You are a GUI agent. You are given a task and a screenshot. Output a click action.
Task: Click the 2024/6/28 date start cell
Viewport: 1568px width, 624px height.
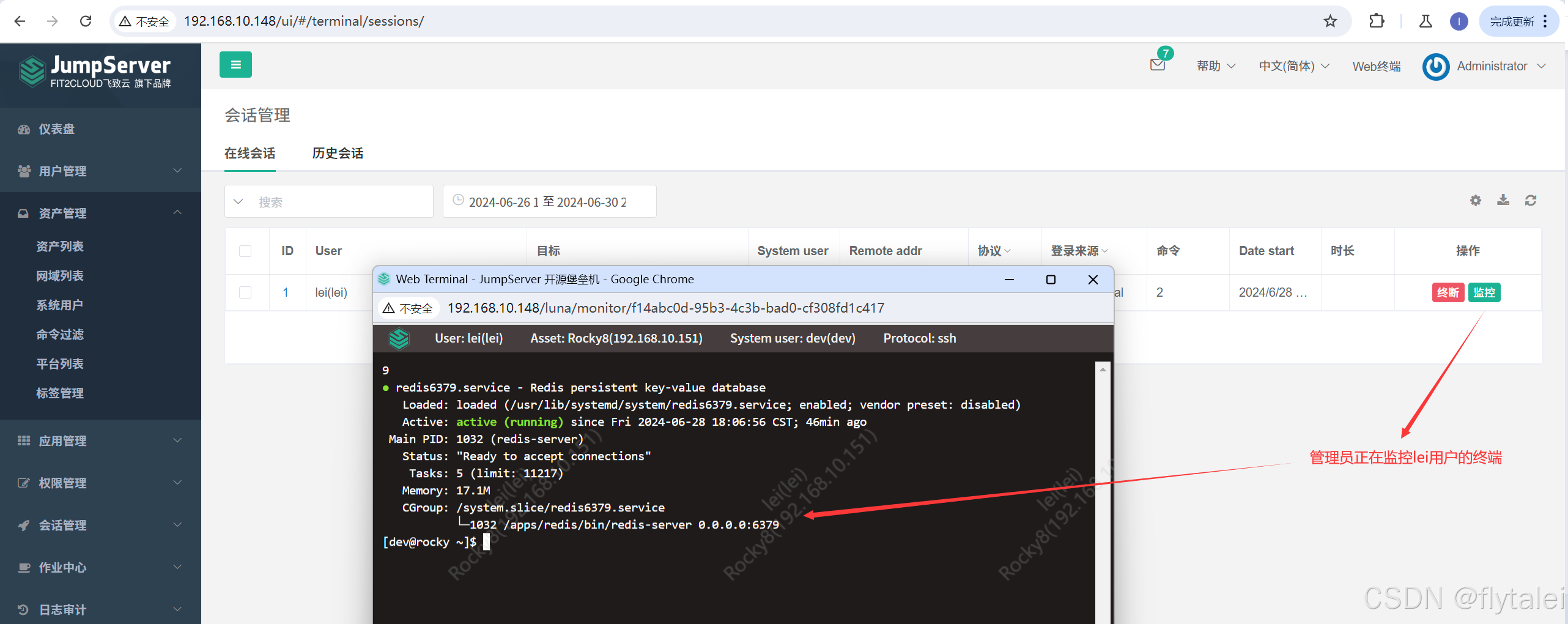1273,292
